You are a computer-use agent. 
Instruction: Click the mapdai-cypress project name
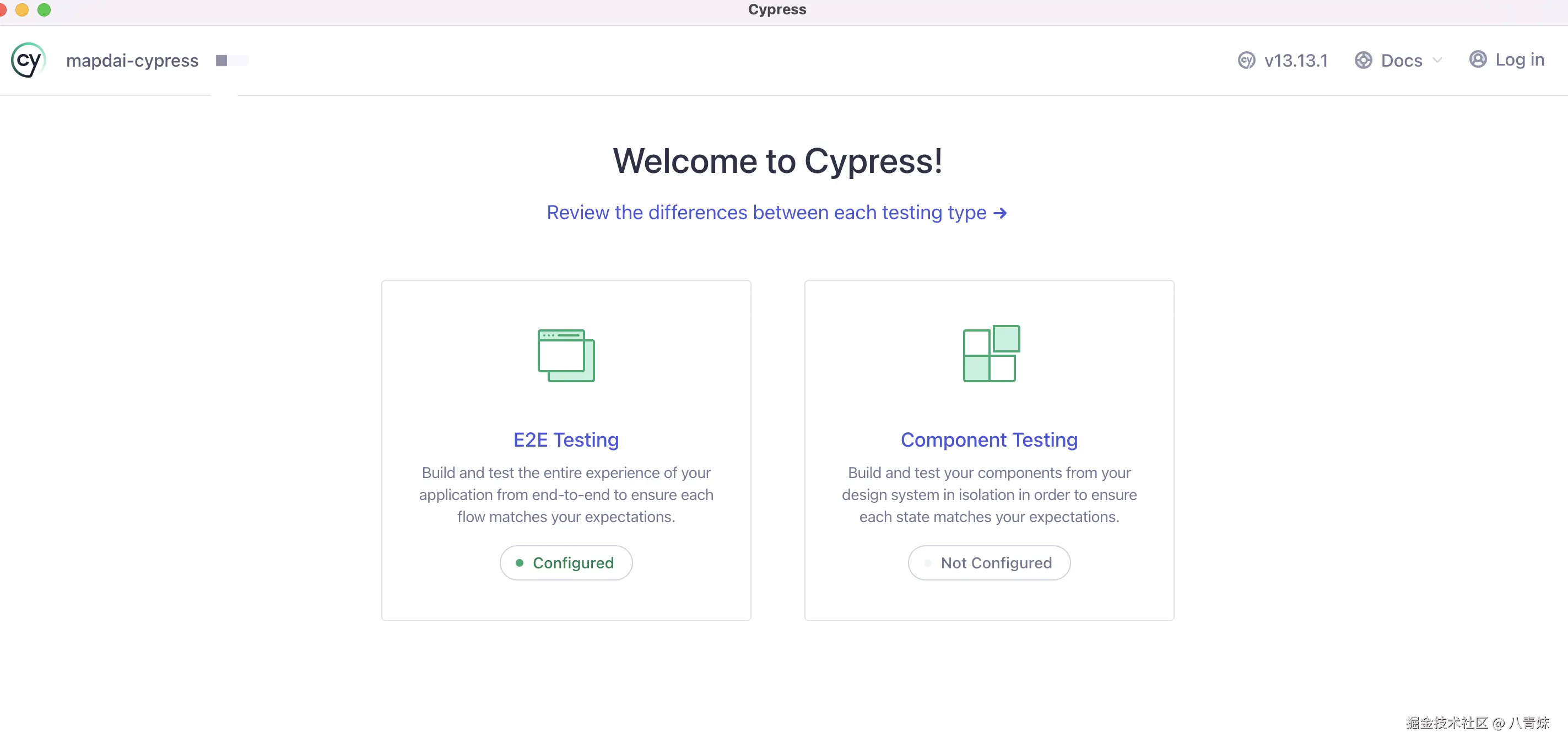coord(132,60)
